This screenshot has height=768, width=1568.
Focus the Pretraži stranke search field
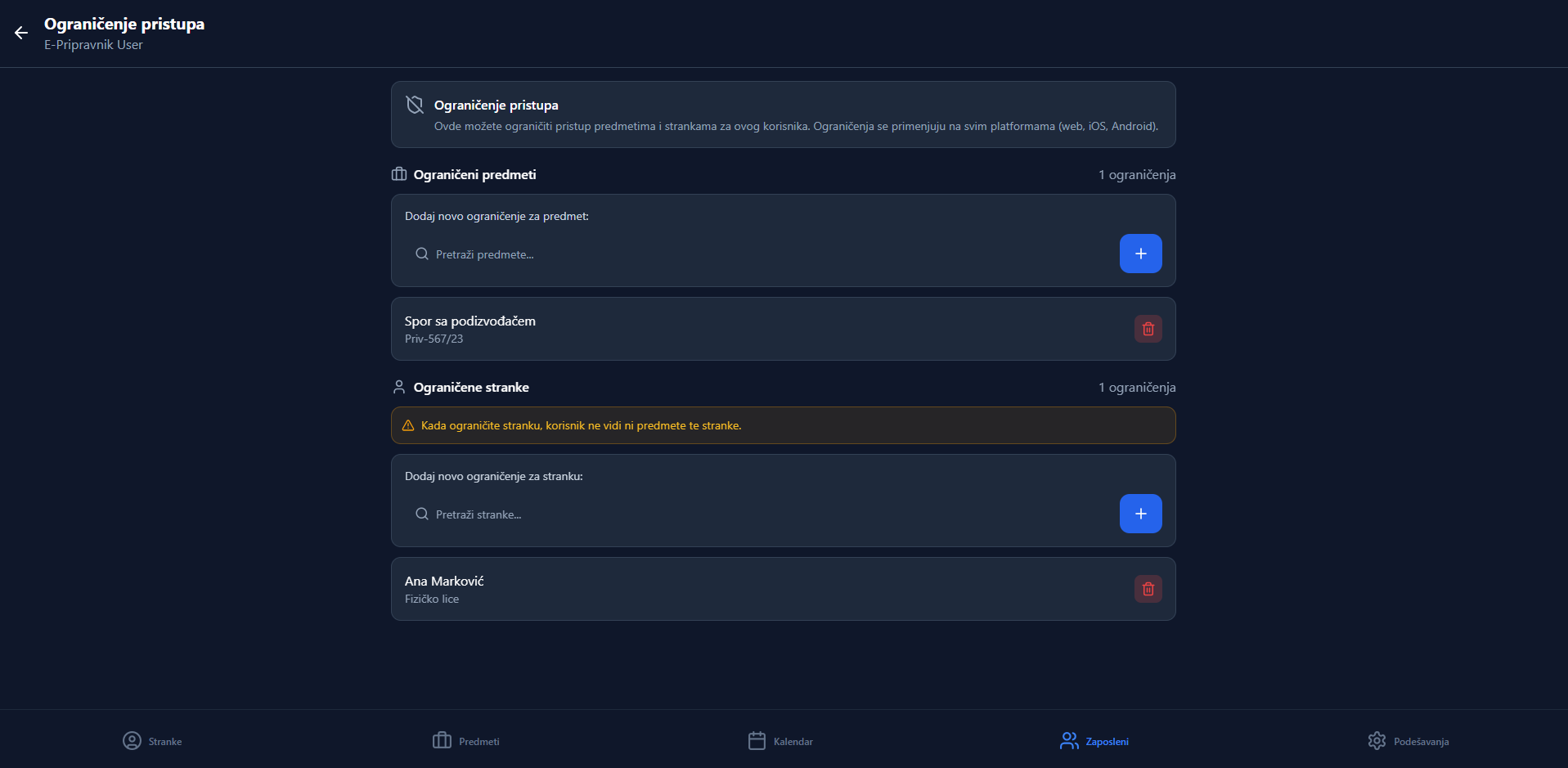(x=761, y=514)
